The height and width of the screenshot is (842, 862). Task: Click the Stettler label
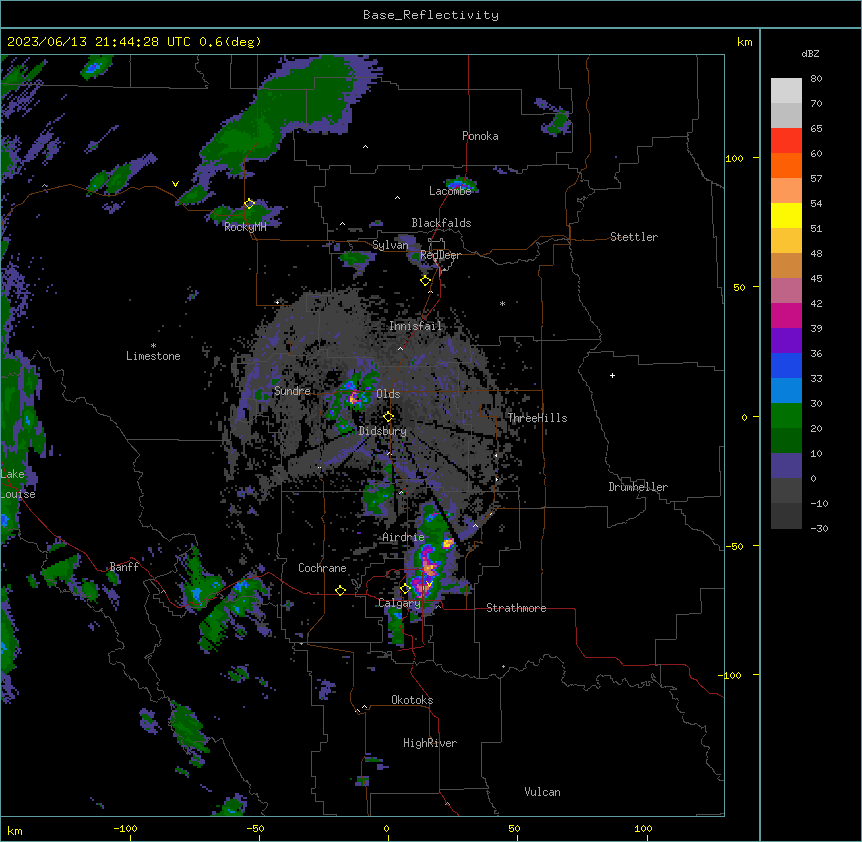(x=634, y=237)
